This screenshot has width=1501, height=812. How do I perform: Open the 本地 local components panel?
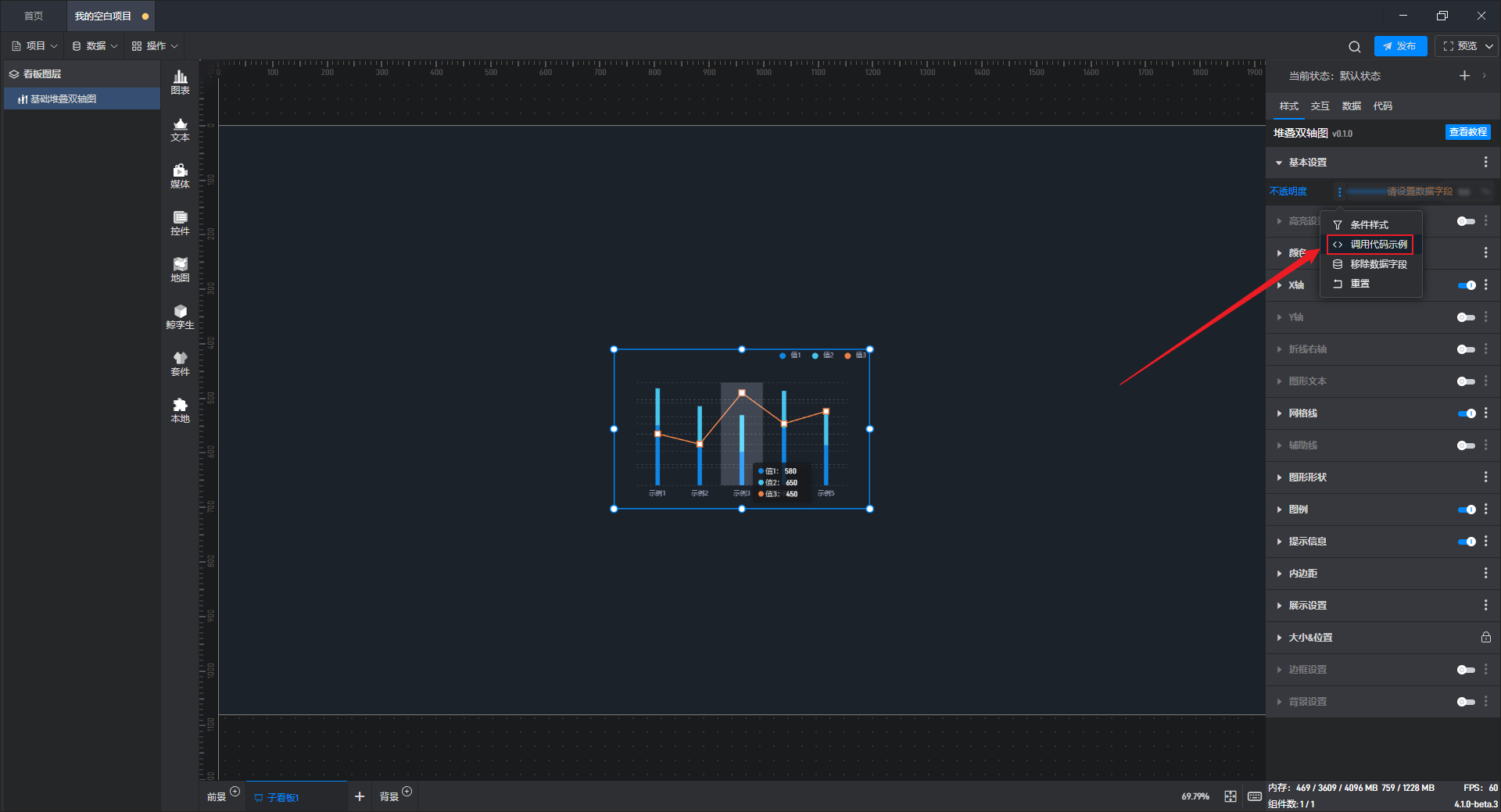coord(180,410)
